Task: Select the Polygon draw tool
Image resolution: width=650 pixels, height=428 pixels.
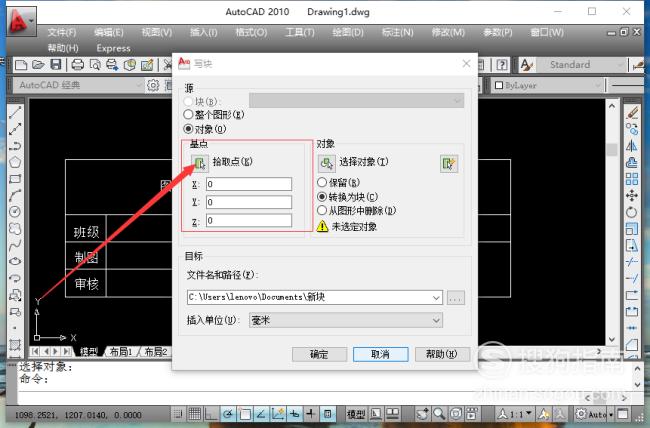Action: (15, 162)
